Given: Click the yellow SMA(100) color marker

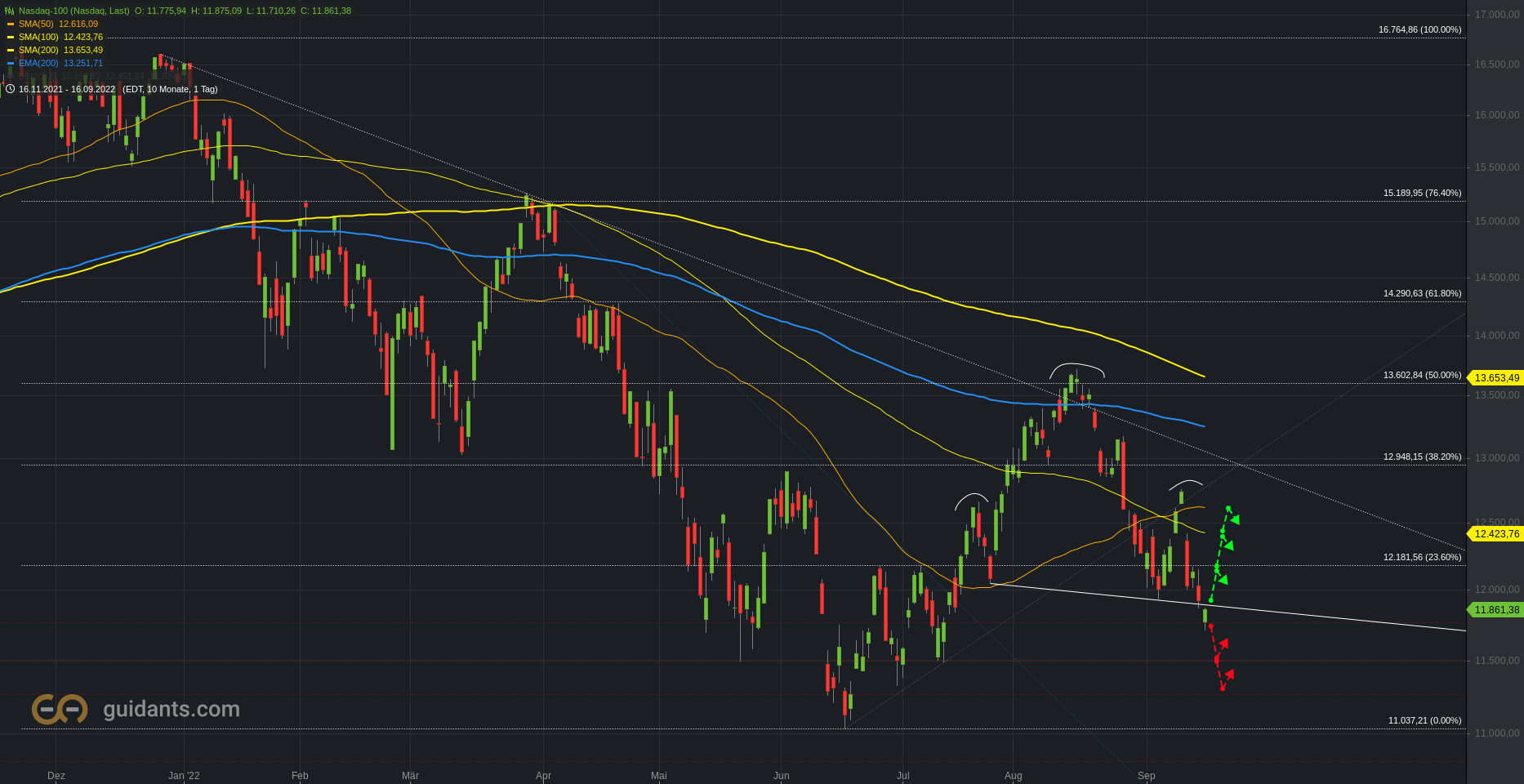Looking at the screenshot, I should pos(11,38).
